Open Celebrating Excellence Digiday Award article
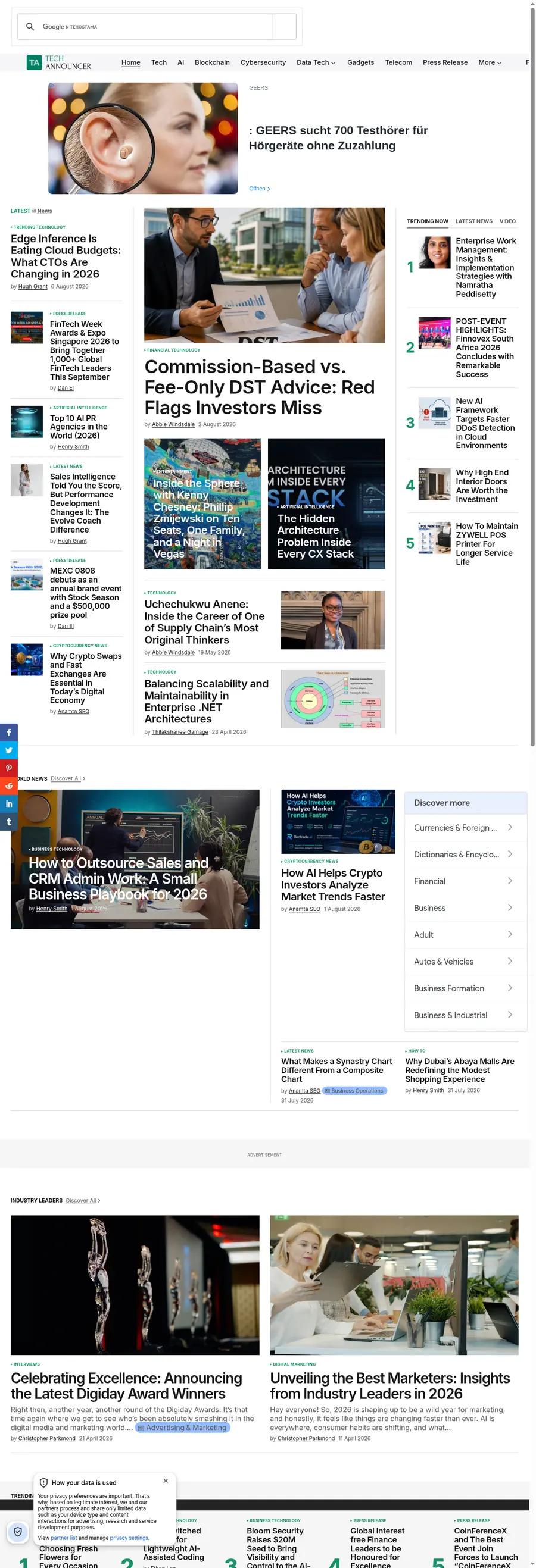Image resolution: width=536 pixels, height=1568 pixels. click(x=127, y=1386)
